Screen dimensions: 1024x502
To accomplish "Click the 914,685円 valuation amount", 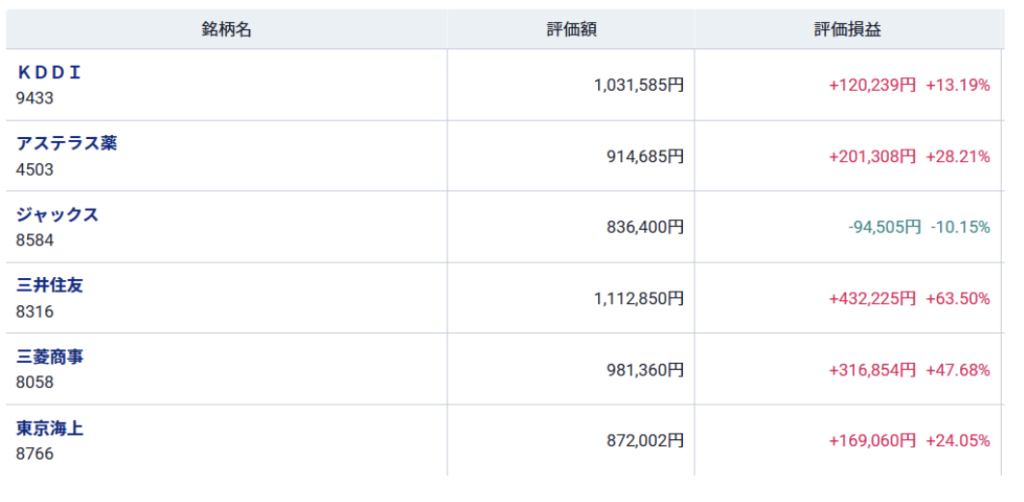I will (645, 156).
